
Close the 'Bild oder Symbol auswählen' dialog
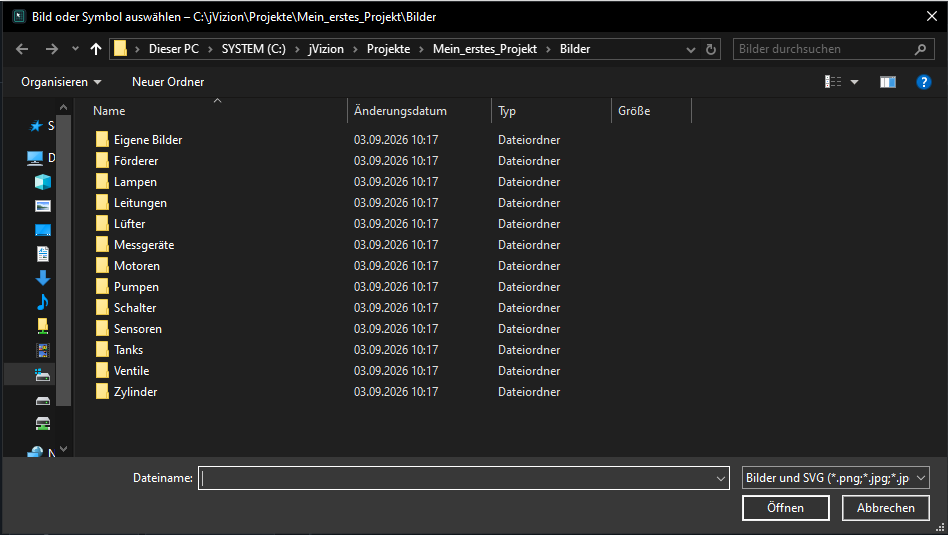(x=932, y=16)
